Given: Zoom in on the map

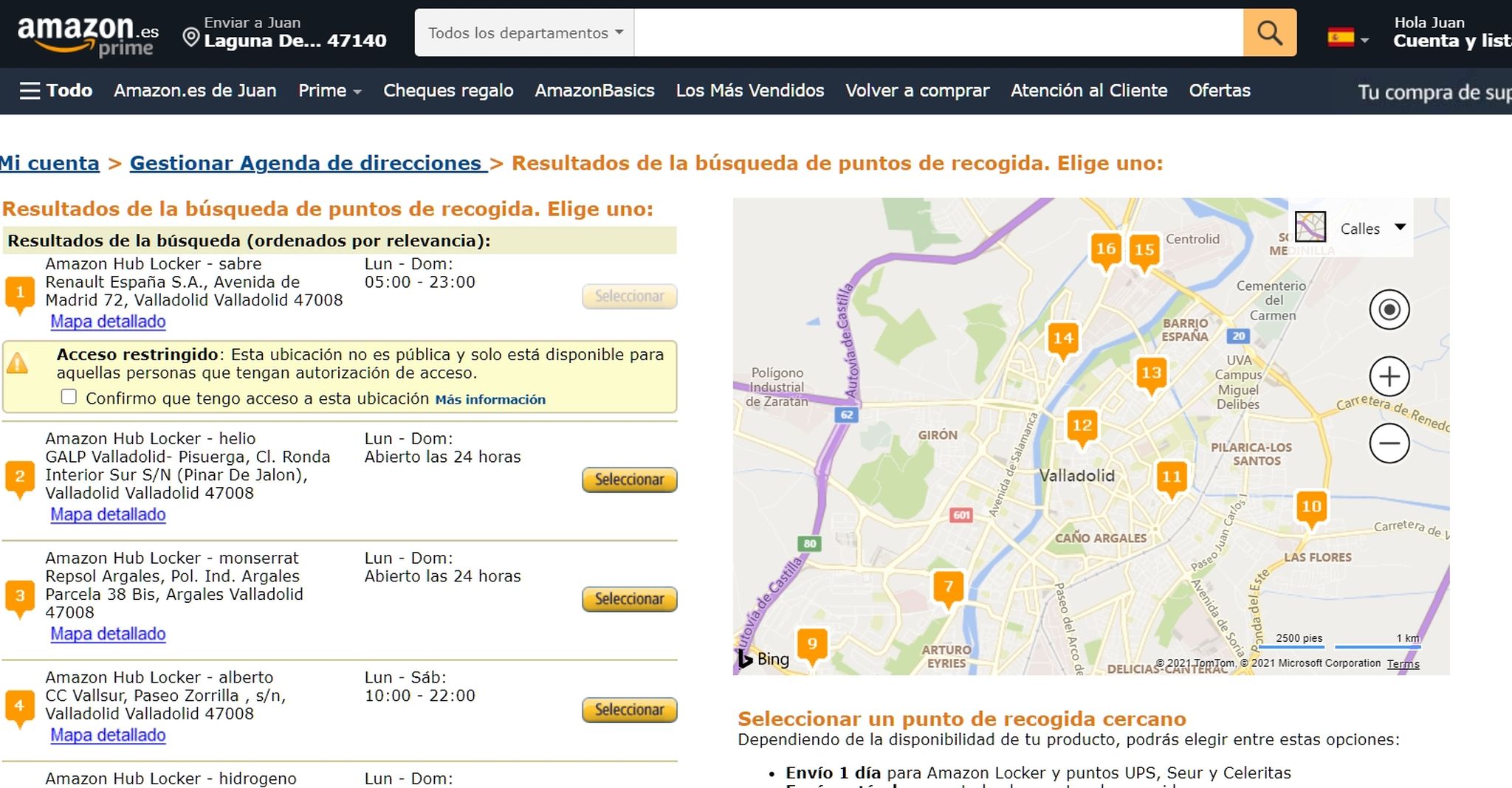Looking at the screenshot, I should coord(1389,376).
